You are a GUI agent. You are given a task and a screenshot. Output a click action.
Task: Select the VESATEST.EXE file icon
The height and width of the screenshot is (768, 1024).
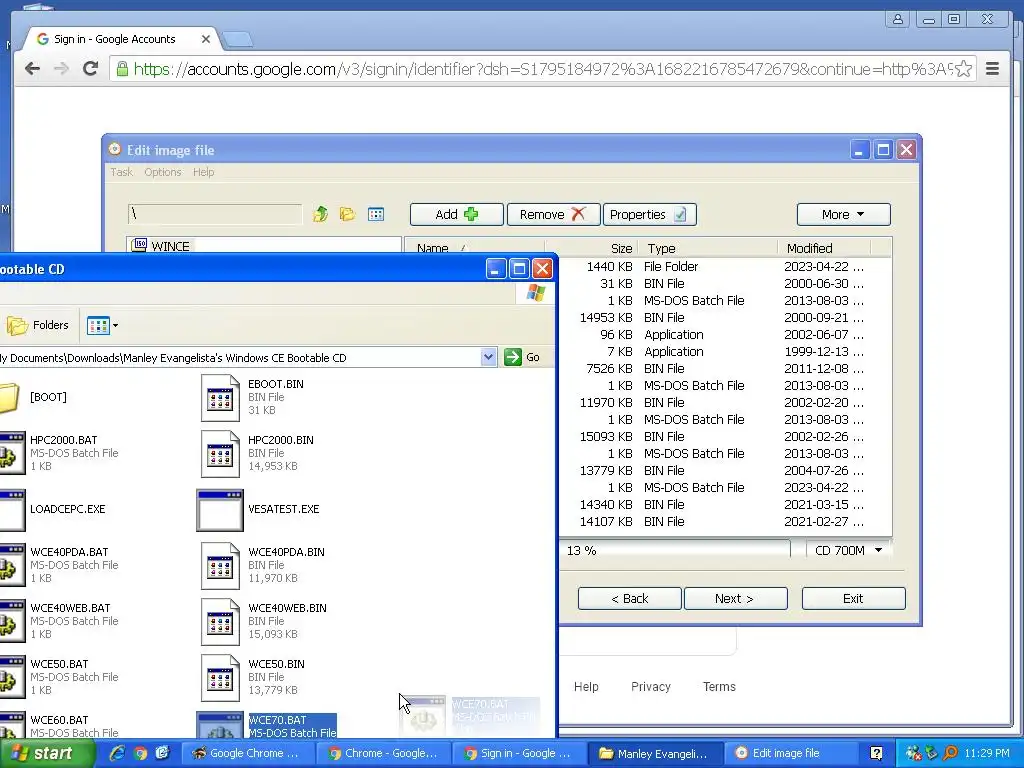click(220, 509)
